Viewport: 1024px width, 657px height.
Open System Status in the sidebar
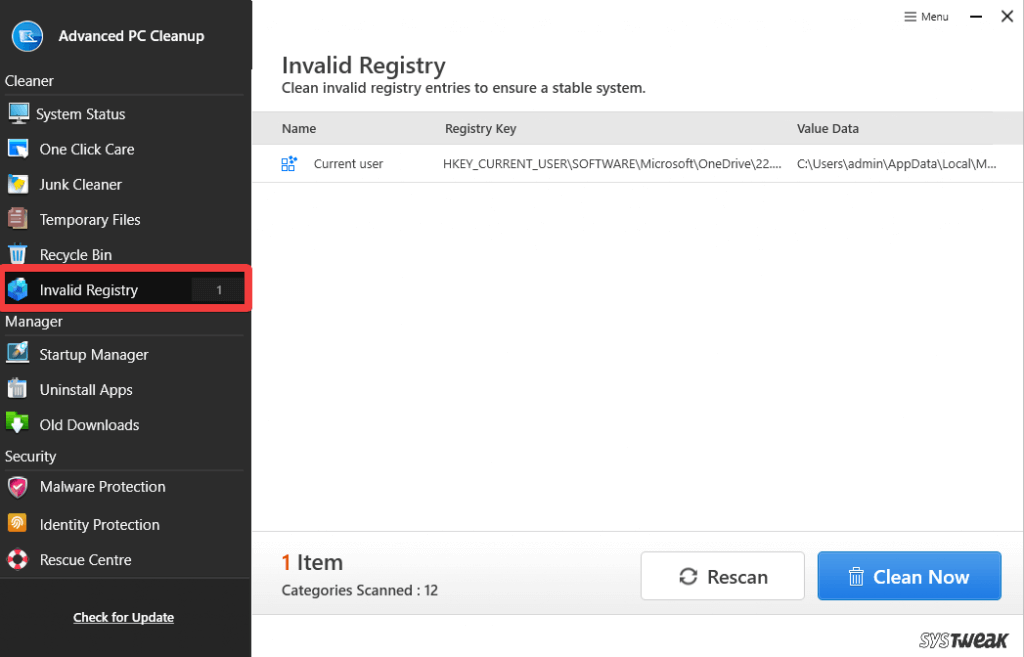coord(80,114)
